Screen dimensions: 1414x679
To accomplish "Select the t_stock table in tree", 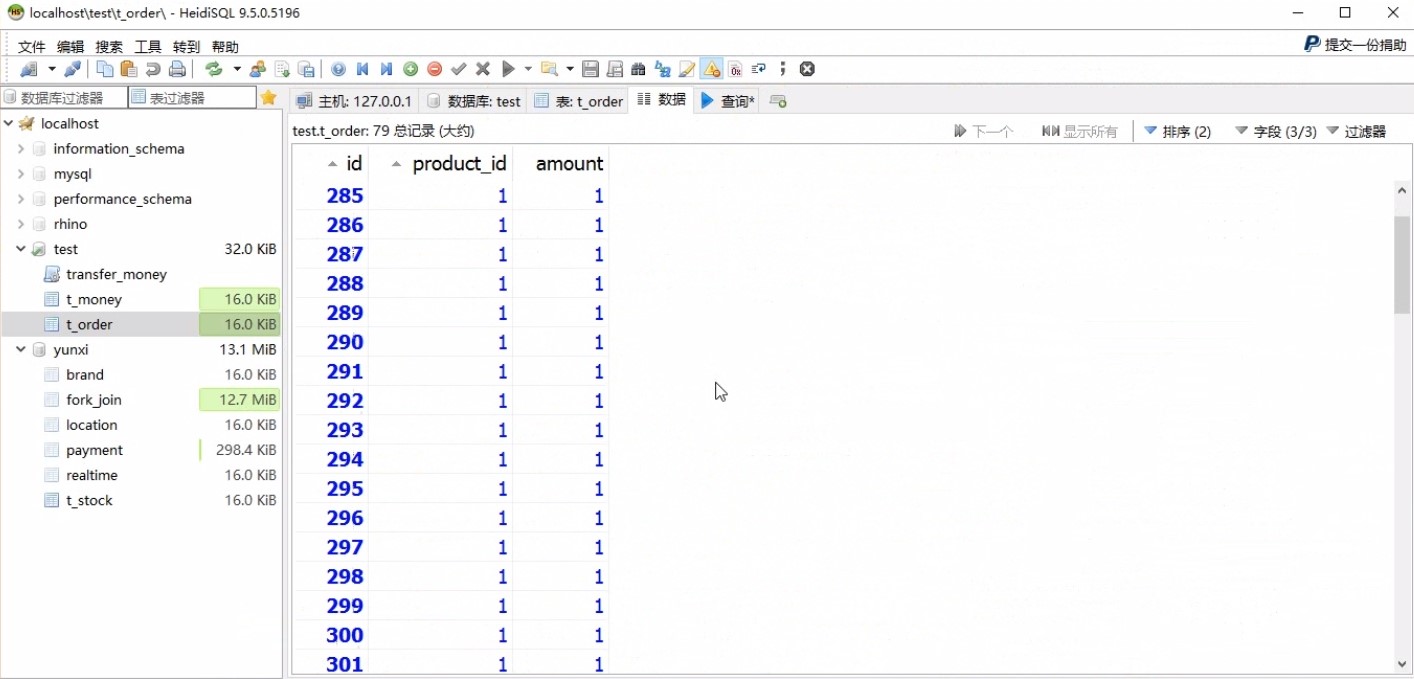I will click(x=89, y=500).
